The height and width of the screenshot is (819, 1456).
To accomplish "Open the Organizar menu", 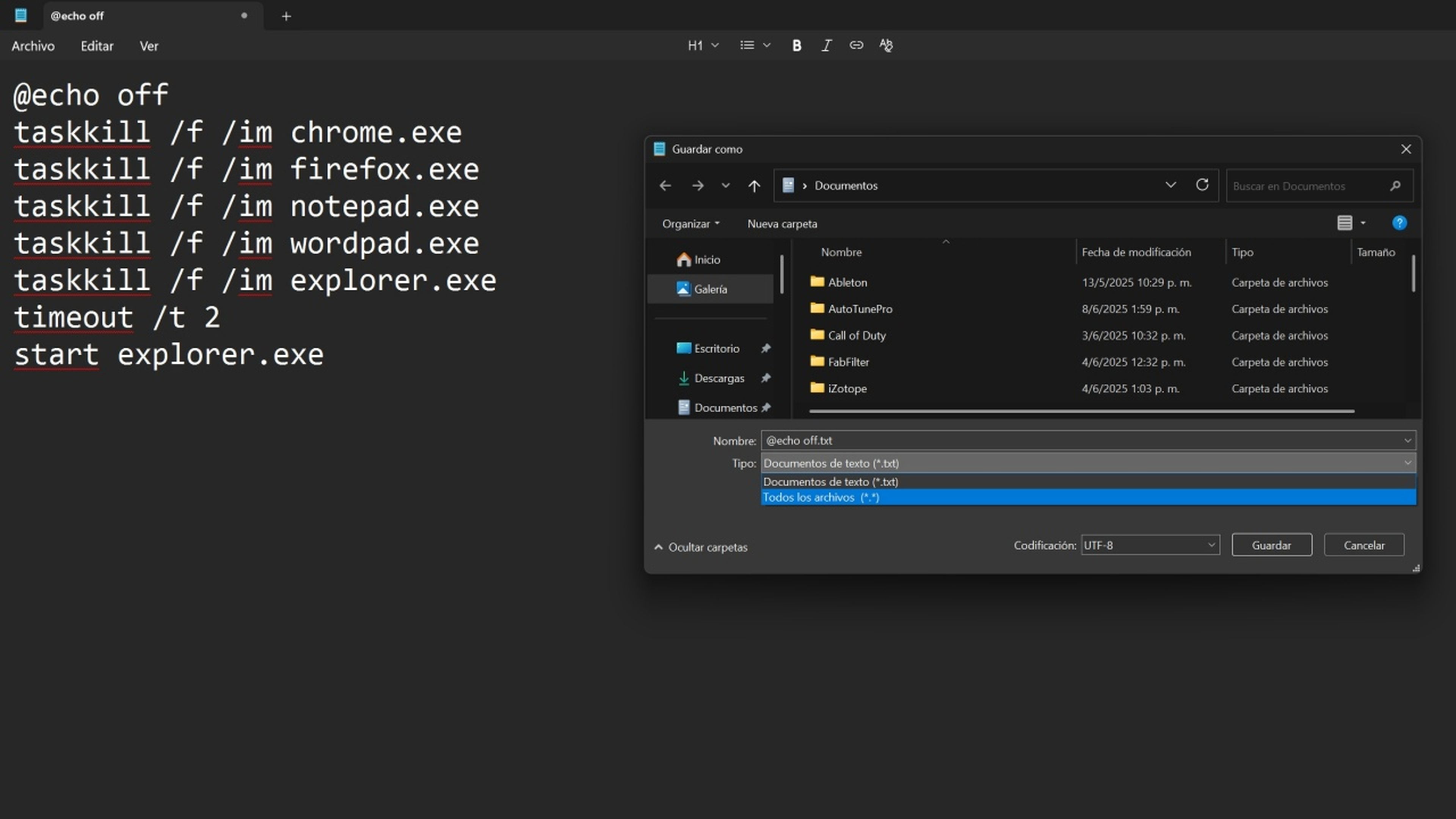I will pos(691,224).
